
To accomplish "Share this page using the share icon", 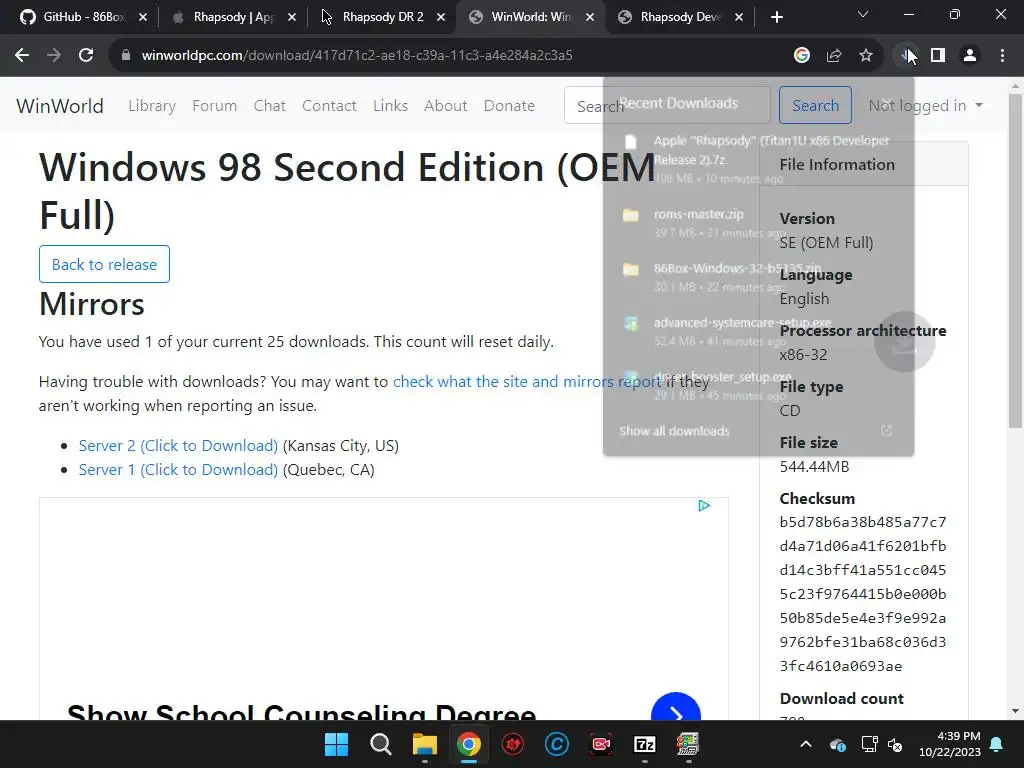I will pos(834,56).
